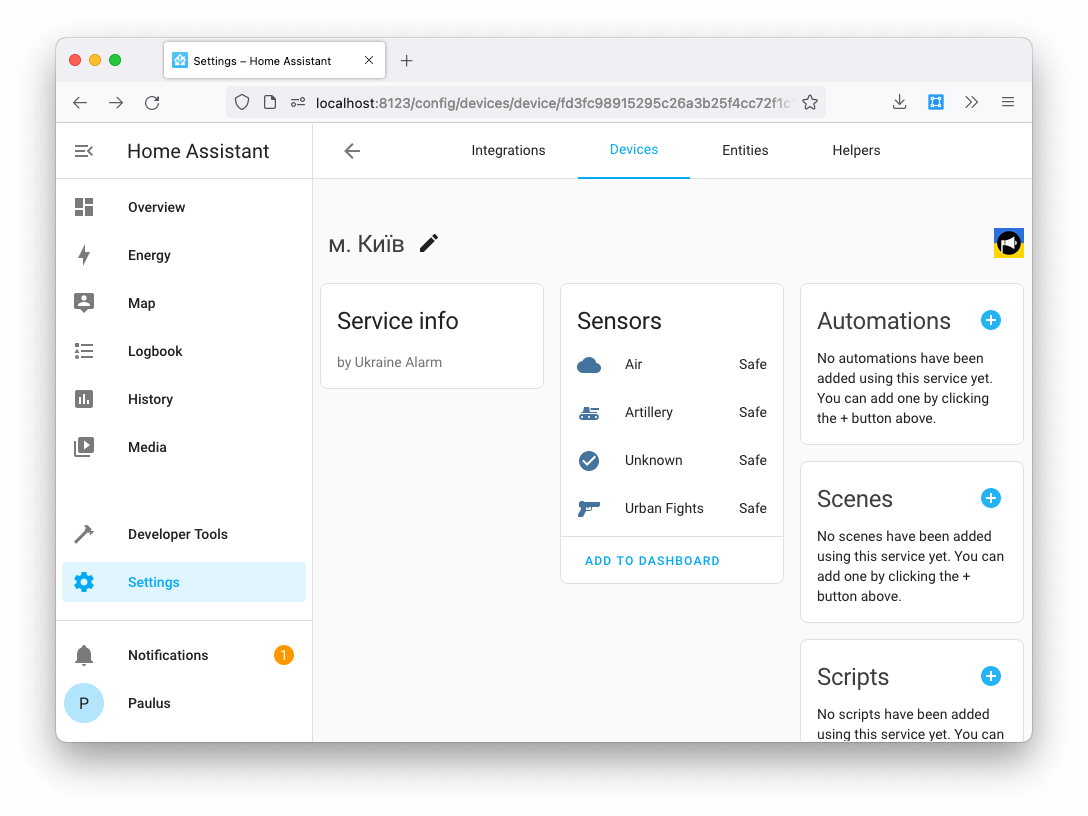Open Notifications showing the orange badge
This screenshot has width=1088, height=816.
coord(168,655)
